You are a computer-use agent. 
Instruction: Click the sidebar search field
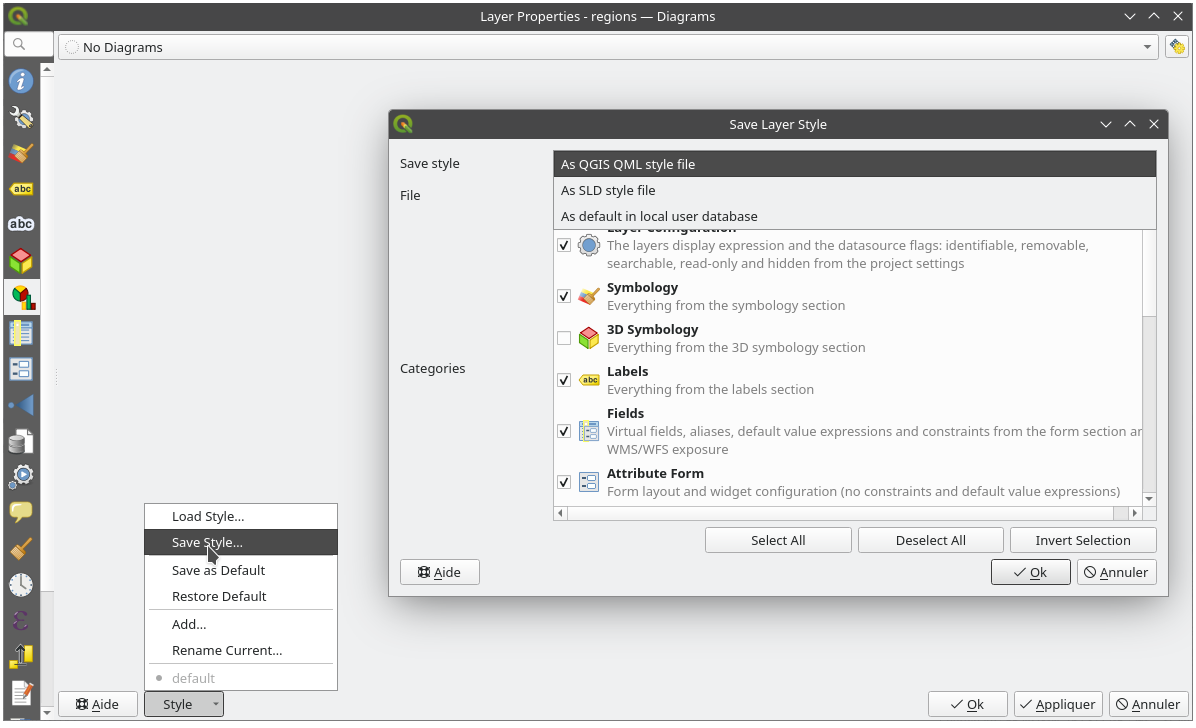(x=30, y=44)
